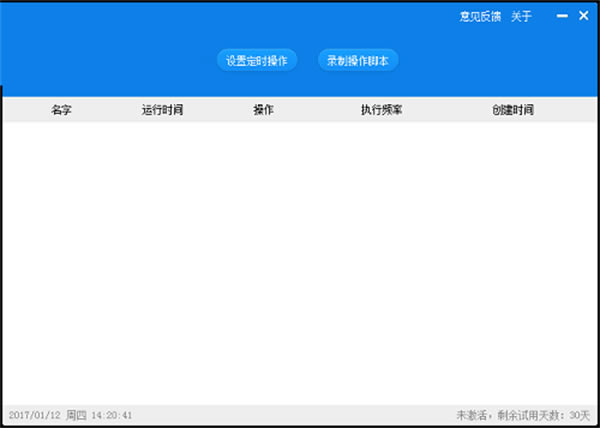Viewport: 600px width, 428px height.
Task: Click header row gap between 操作 and 执行频率
Action: pos(318,110)
